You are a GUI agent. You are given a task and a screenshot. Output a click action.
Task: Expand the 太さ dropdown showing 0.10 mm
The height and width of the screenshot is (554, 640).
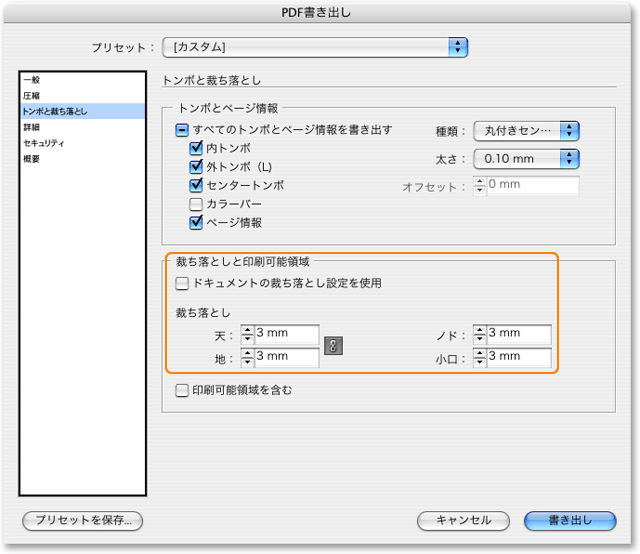(x=526, y=158)
